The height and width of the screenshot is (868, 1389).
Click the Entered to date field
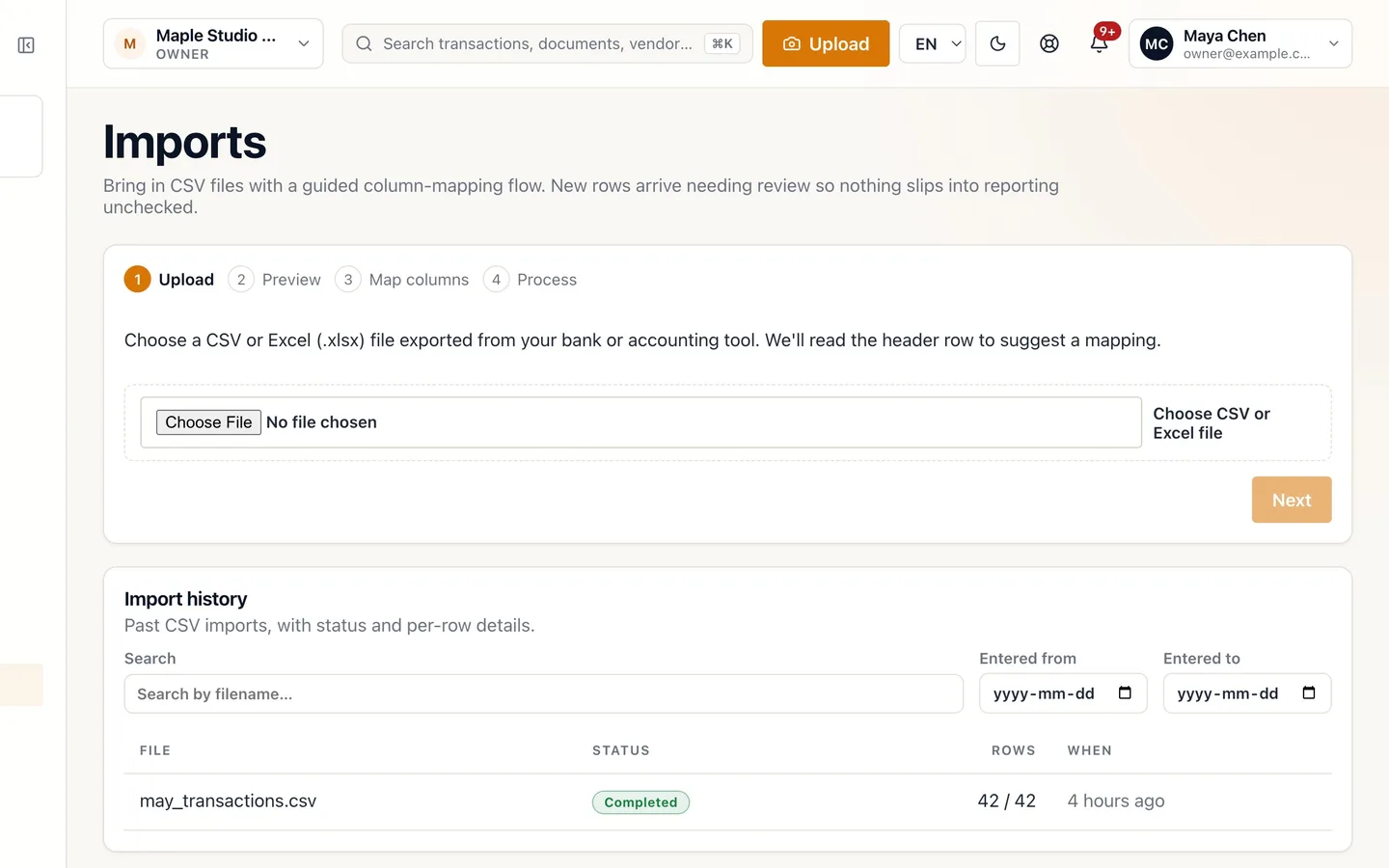tap(1247, 693)
